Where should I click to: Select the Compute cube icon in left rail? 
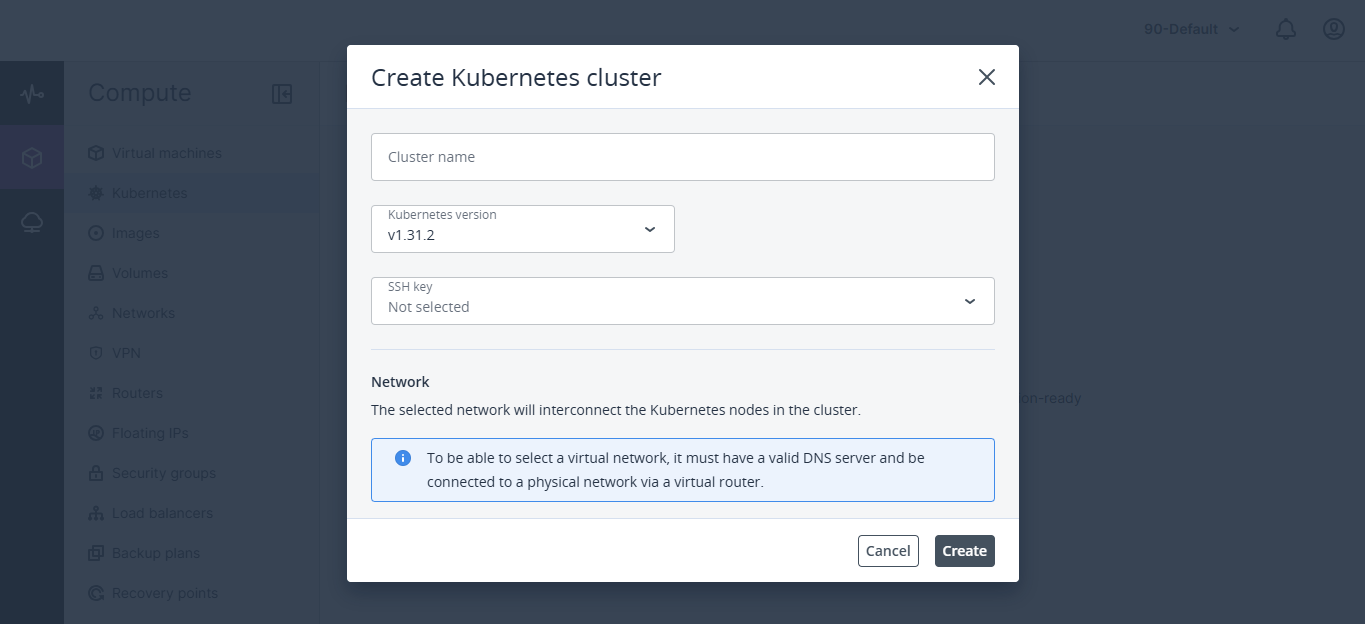(x=32, y=158)
